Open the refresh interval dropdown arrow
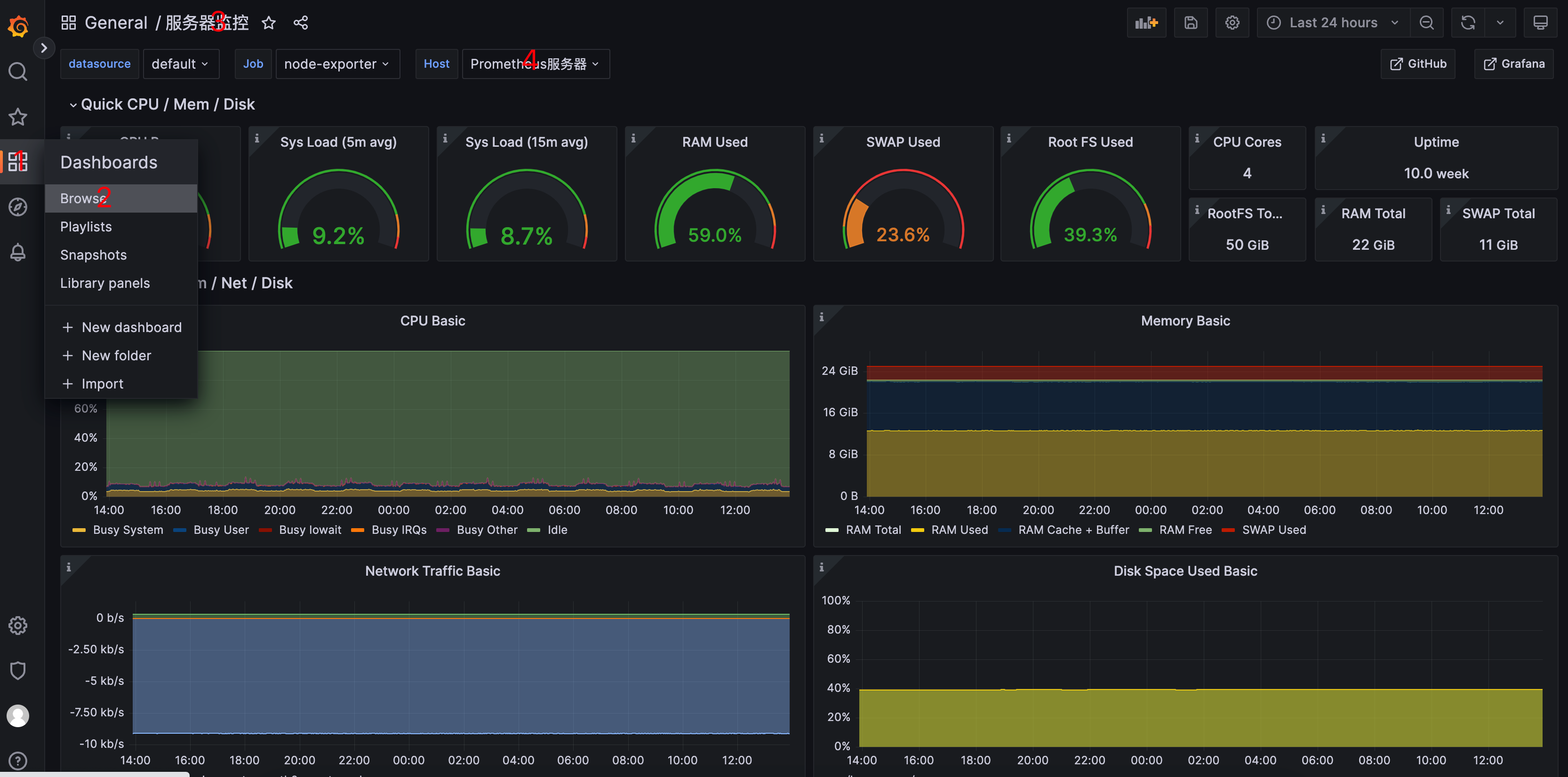The height and width of the screenshot is (777, 1568). pyautogui.click(x=1500, y=23)
